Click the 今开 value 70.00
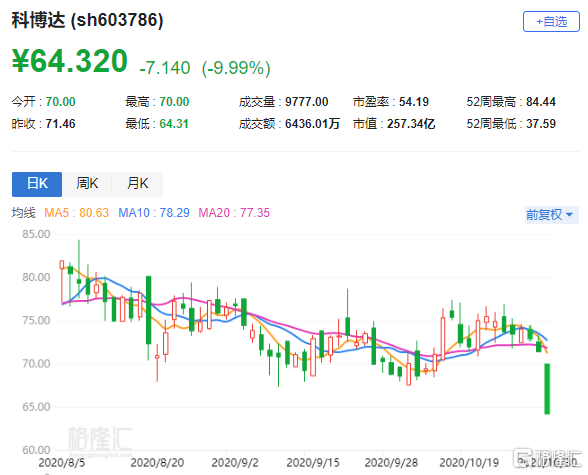Image resolution: width=588 pixels, height=475 pixels. pos(60,102)
